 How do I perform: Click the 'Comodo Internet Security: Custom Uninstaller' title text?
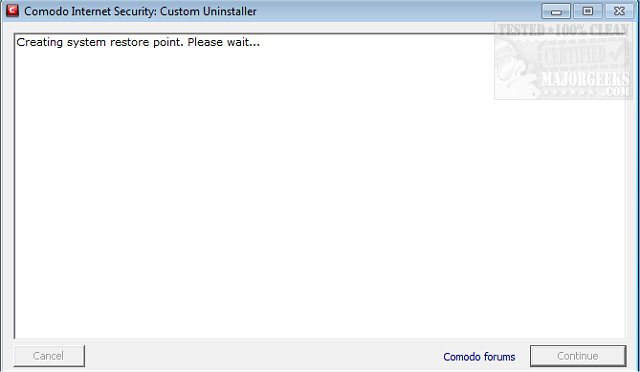tap(140, 11)
